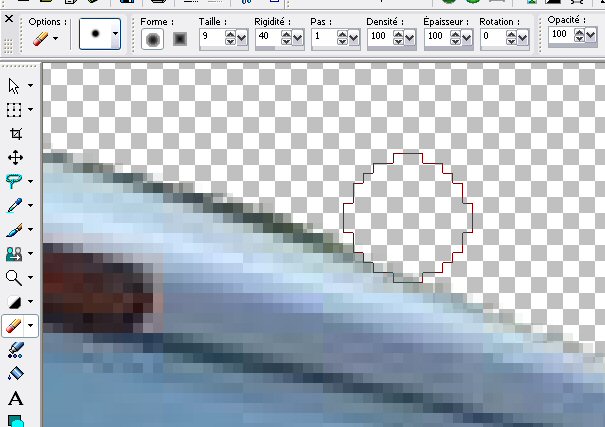Click the Pas value field
This screenshot has height=427, width=605.
324,37
